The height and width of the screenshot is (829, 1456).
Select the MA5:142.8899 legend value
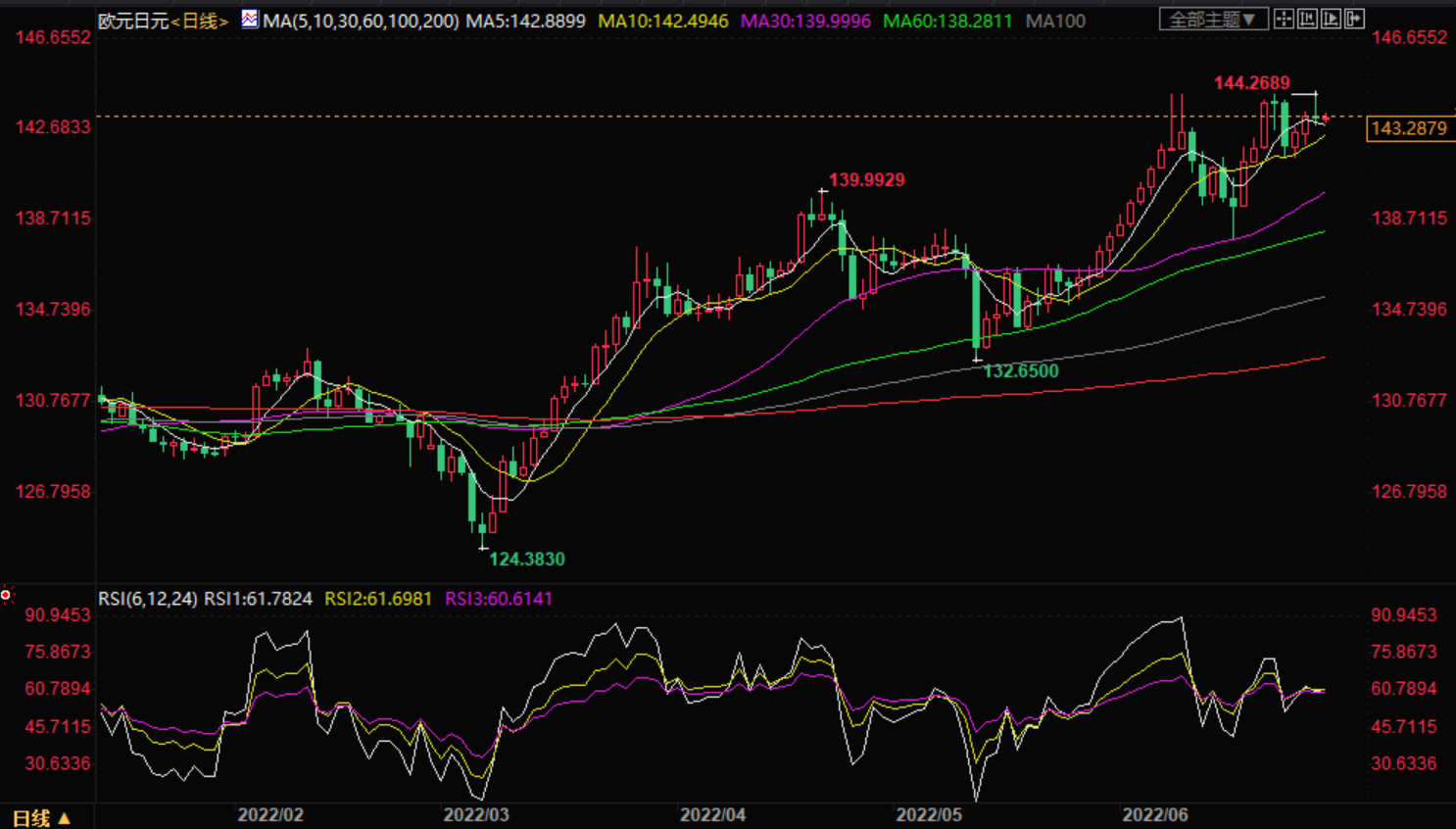coord(526,21)
